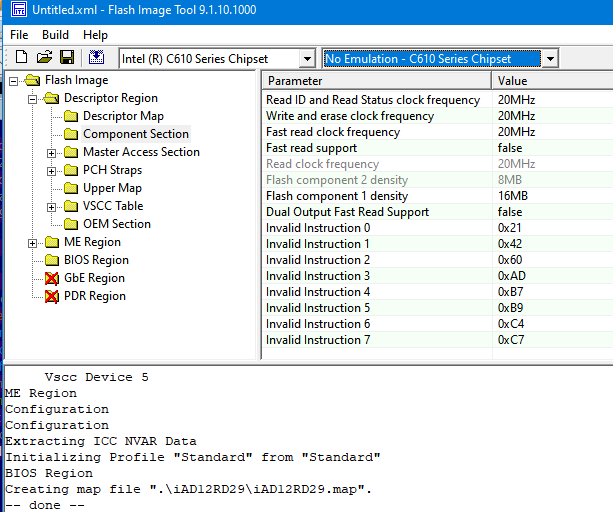This screenshot has height=512, width=613.
Task: Click the PCH Straps folder icon
Action: [71, 170]
